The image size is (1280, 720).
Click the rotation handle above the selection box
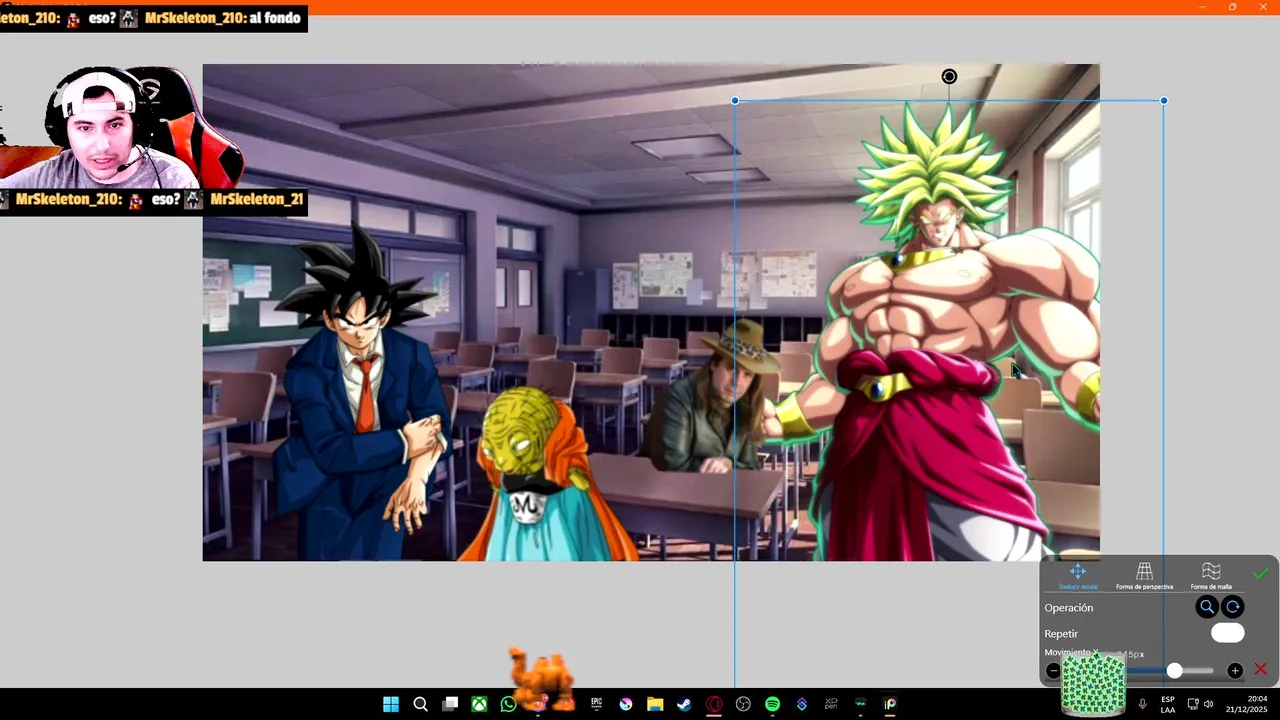pyautogui.click(x=949, y=77)
